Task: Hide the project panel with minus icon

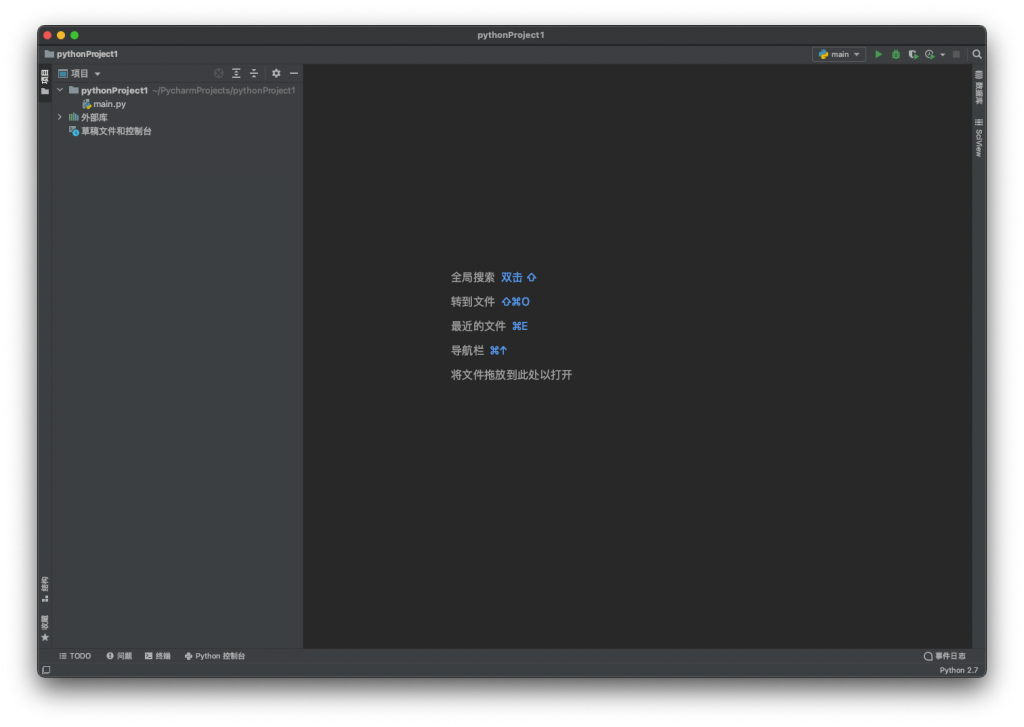Action: [294, 73]
